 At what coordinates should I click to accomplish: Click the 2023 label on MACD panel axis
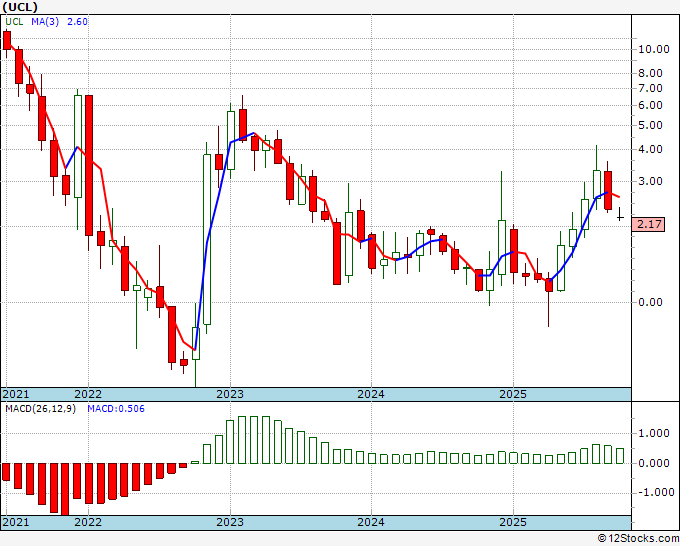(x=230, y=522)
